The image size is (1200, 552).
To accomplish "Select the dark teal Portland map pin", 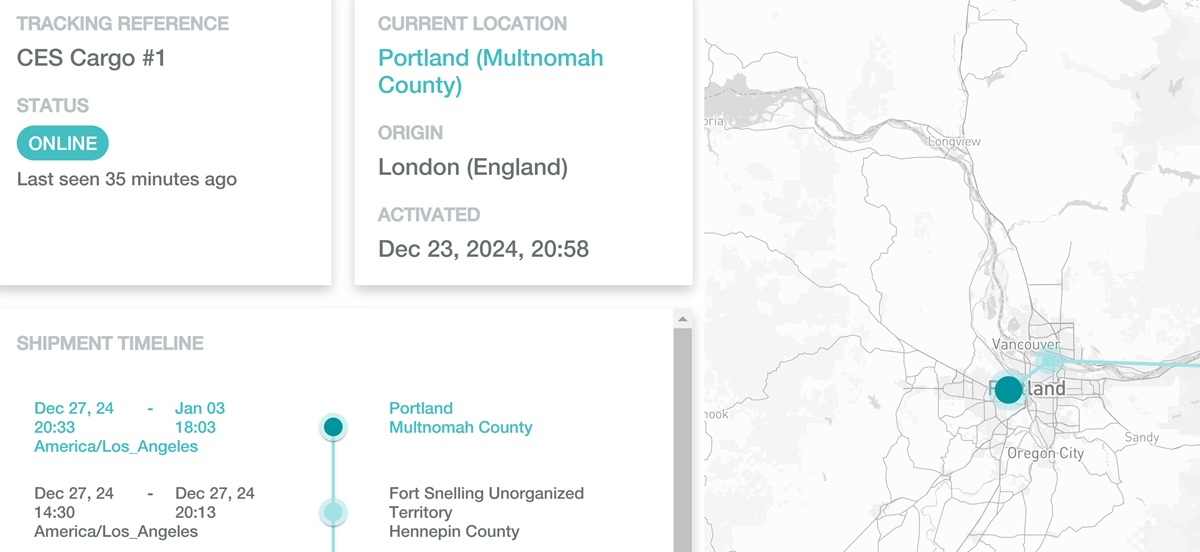I will point(1008,389).
